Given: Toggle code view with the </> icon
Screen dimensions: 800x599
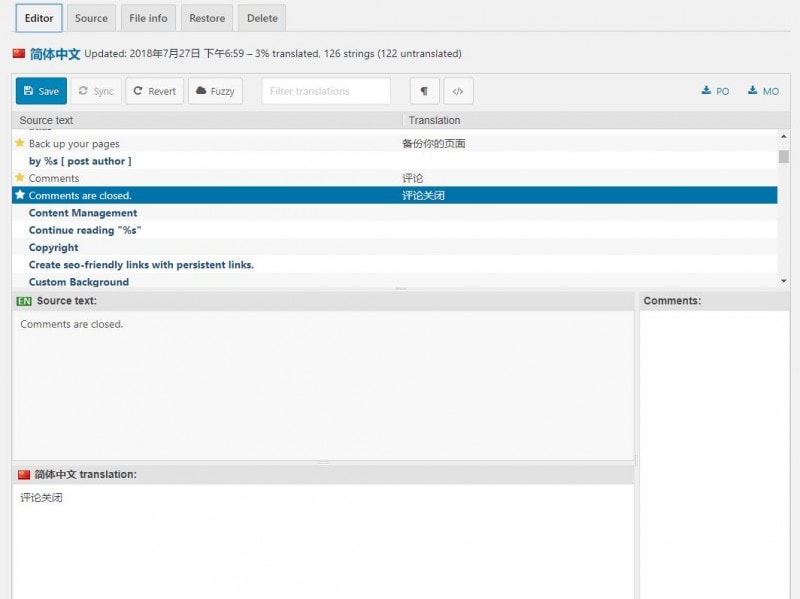Looking at the screenshot, I should (x=458, y=91).
